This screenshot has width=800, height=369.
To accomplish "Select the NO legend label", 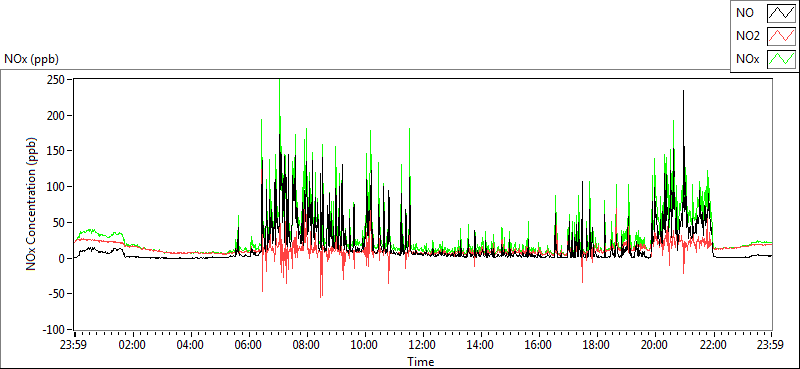I will point(744,13).
